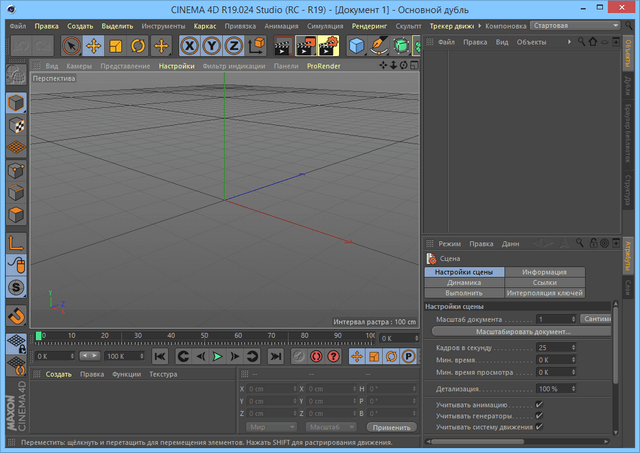Open the Сантиметры units dropdown

(596, 318)
